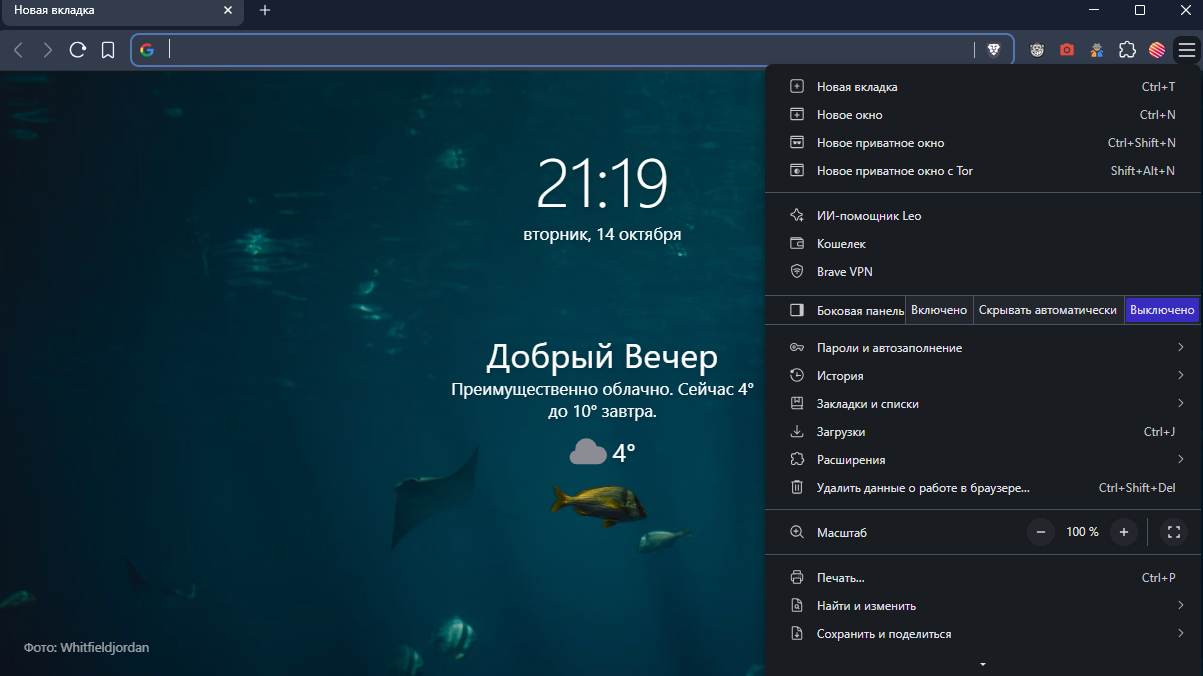The width and height of the screenshot is (1203, 676).
Task: Choose Удалить данные о работе в браузере
Action: pos(983,487)
